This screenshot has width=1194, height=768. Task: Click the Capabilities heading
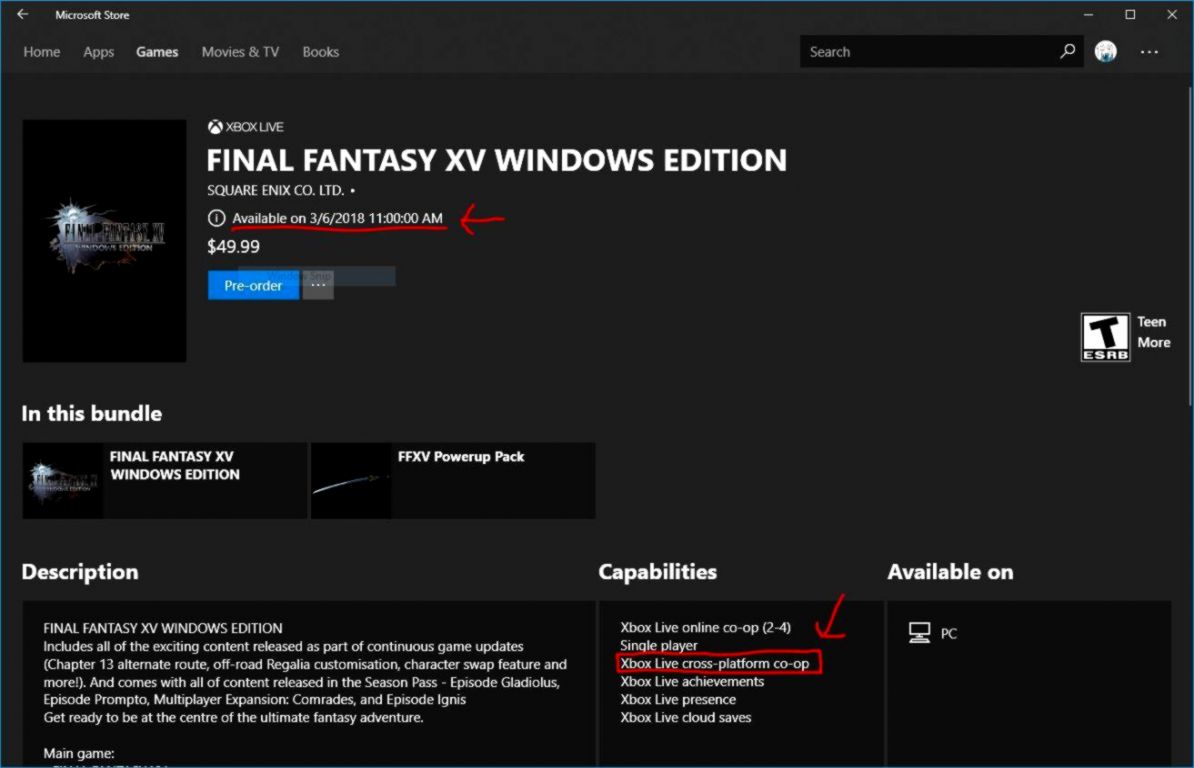[x=657, y=572]
